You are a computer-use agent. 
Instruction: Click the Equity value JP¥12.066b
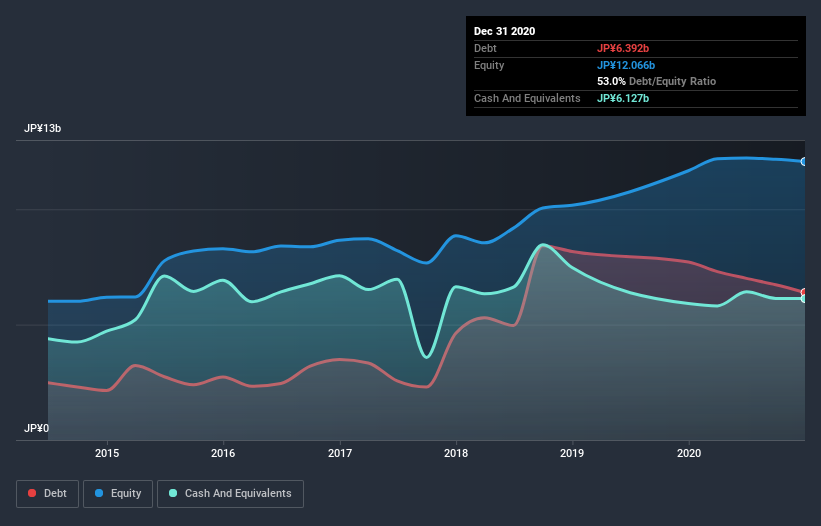point(626,65)
